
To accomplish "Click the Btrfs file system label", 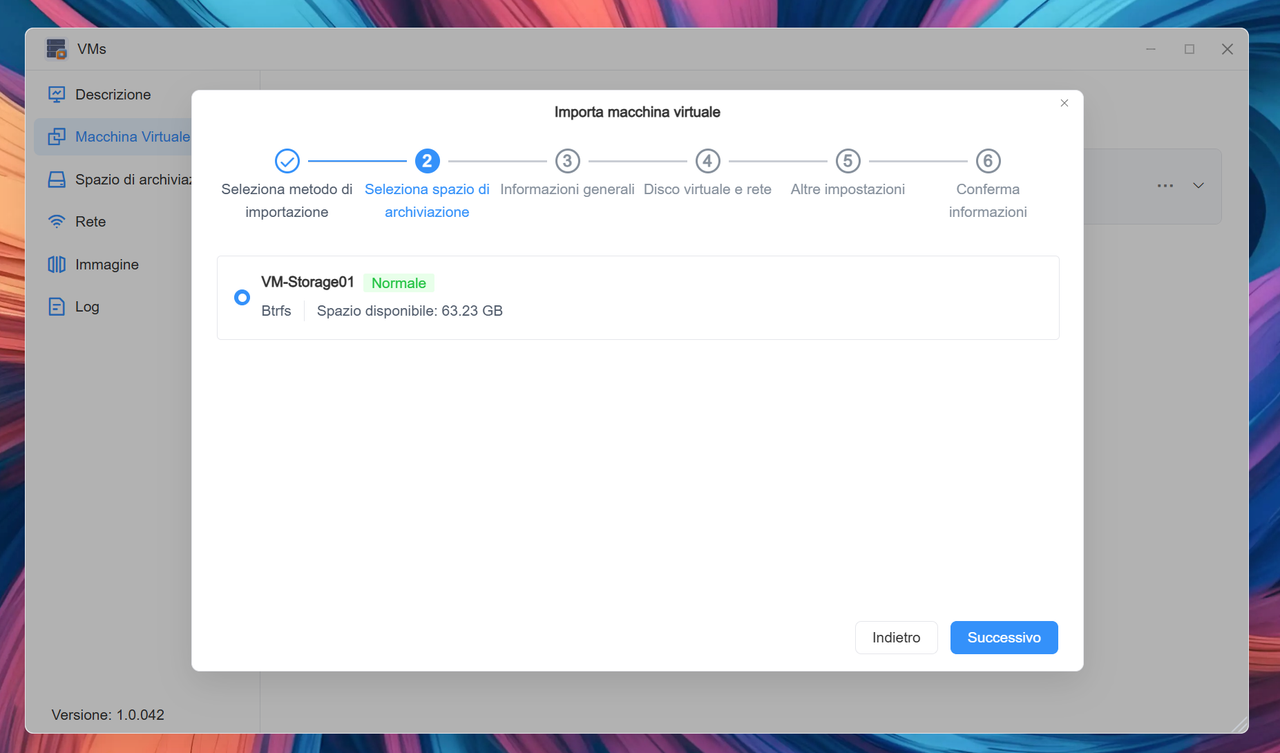I will [276, 311].
